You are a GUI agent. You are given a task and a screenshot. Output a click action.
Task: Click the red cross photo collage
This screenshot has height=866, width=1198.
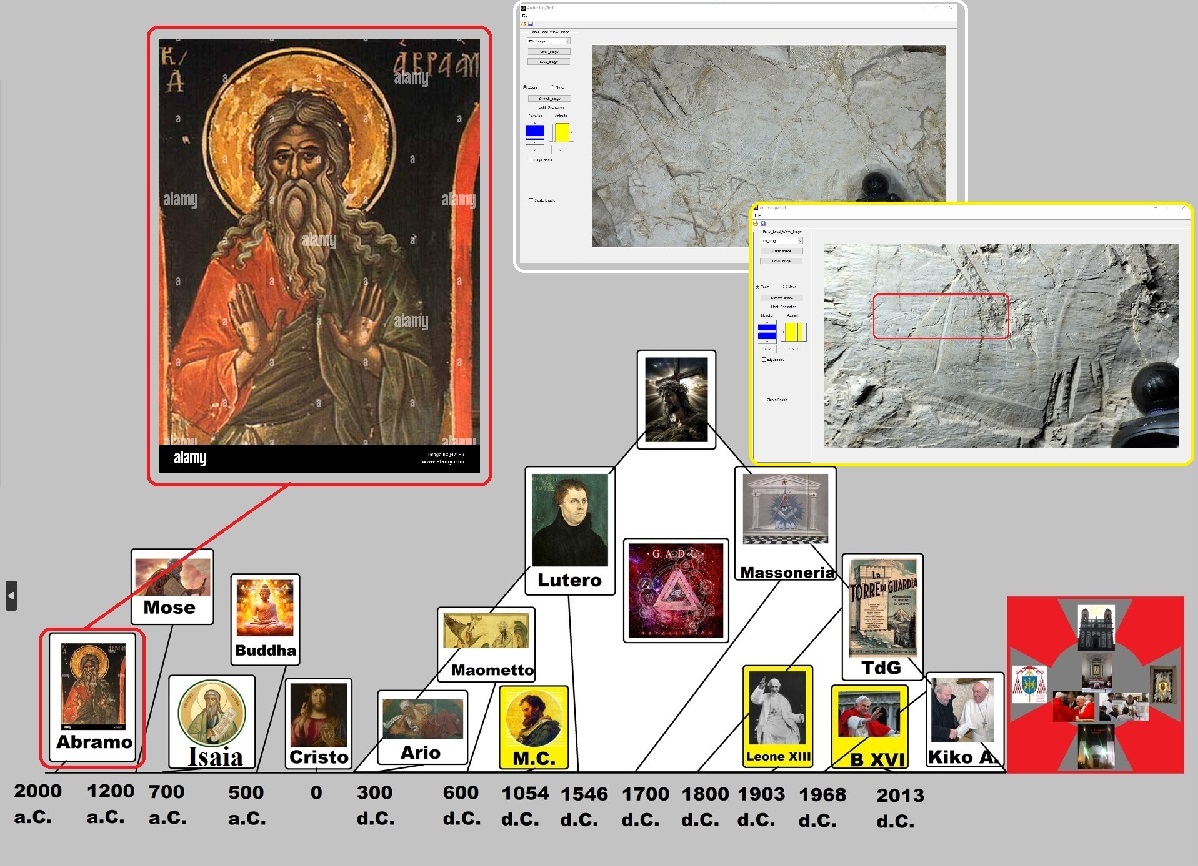[1096, 684]
